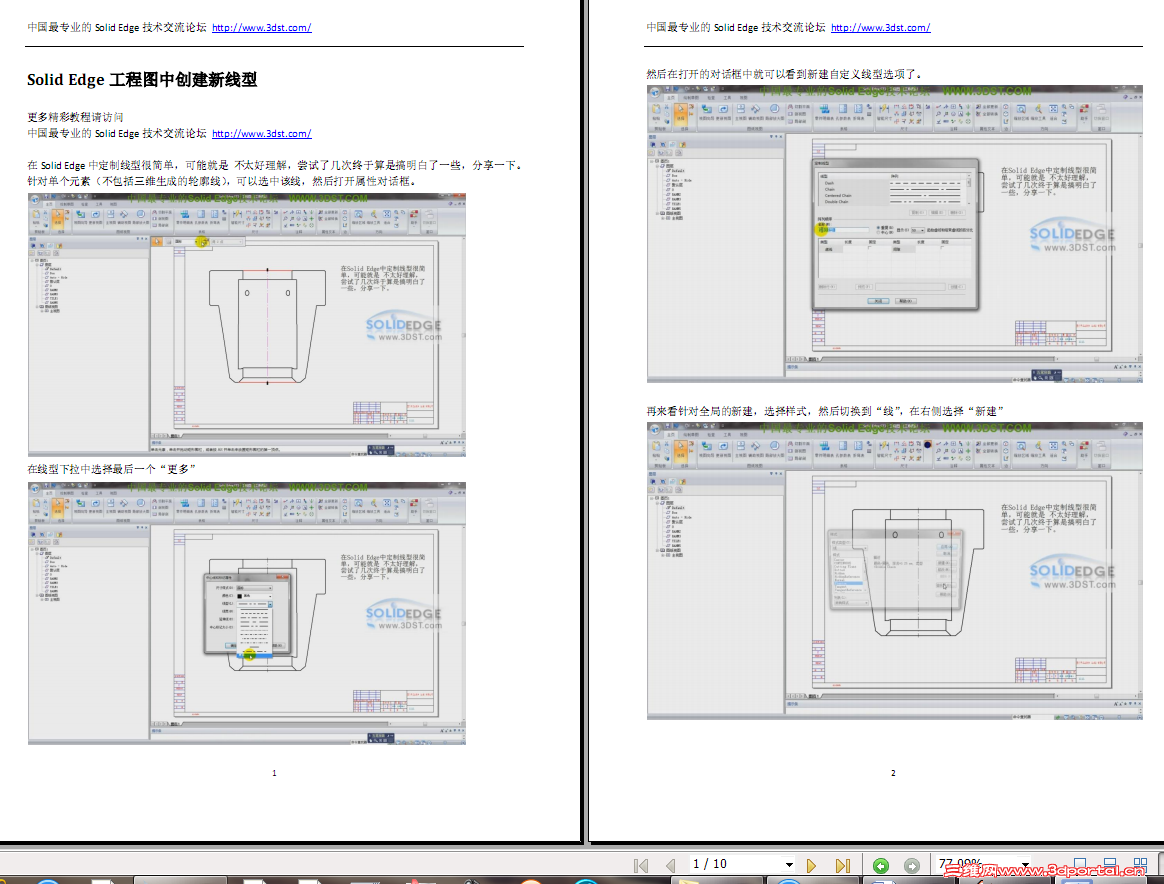Go to the previous page

pos(671,865)
